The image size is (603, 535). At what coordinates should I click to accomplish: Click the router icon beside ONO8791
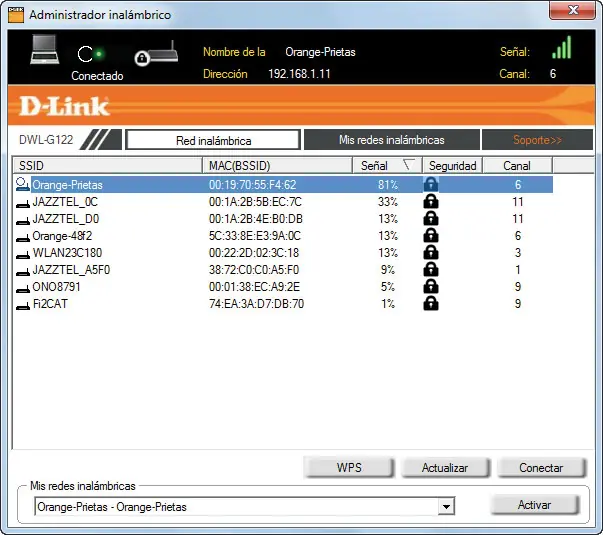[23, 289]
